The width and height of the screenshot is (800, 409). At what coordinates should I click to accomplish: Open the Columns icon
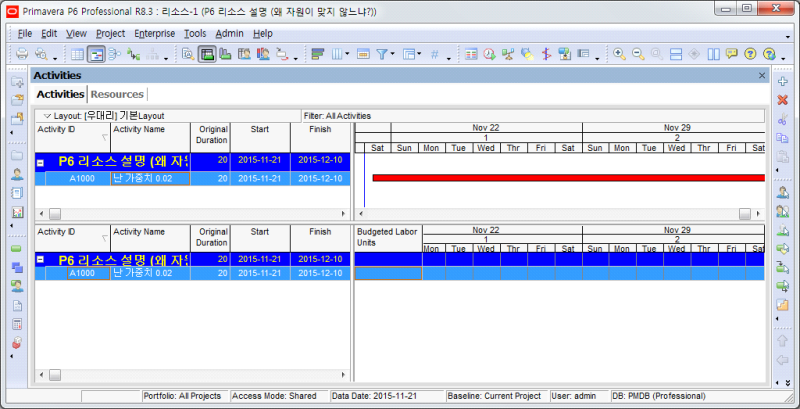coord(337,54)
